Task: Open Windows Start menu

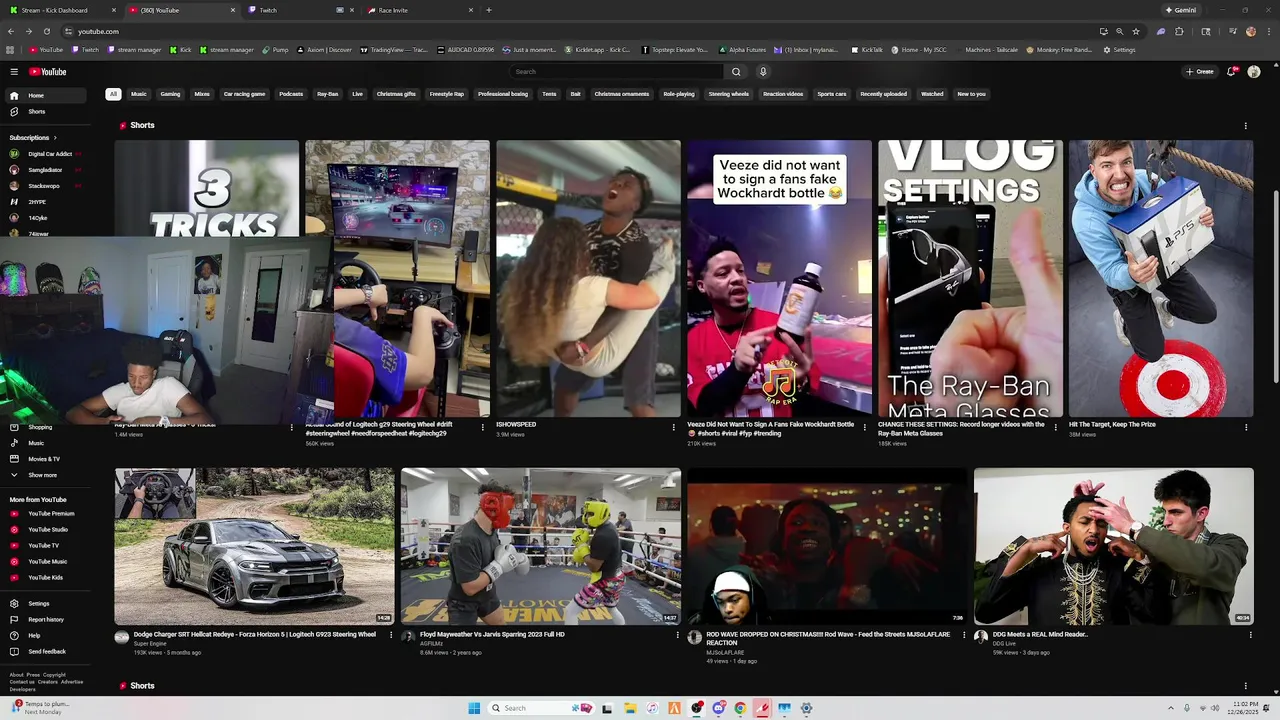Action: [474, 708]
